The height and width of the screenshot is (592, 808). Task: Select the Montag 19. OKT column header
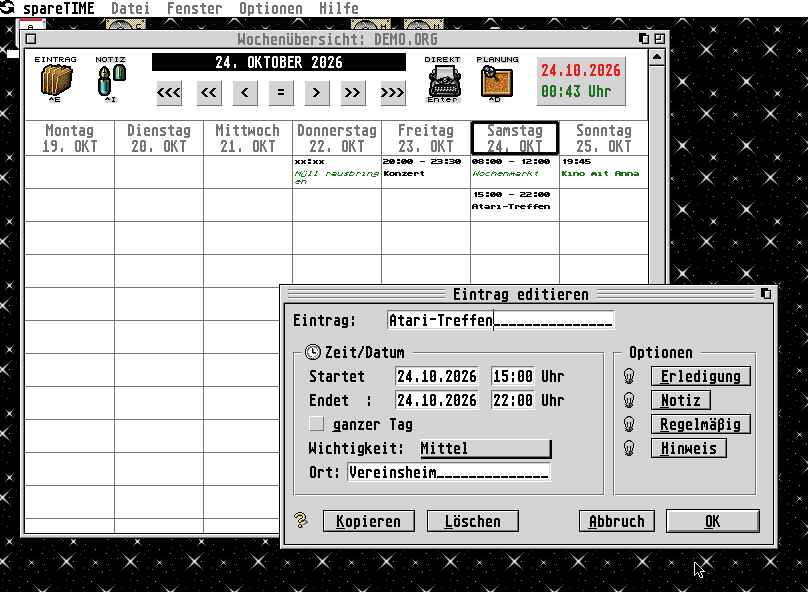pyautogui.click(x=70, y=138)
